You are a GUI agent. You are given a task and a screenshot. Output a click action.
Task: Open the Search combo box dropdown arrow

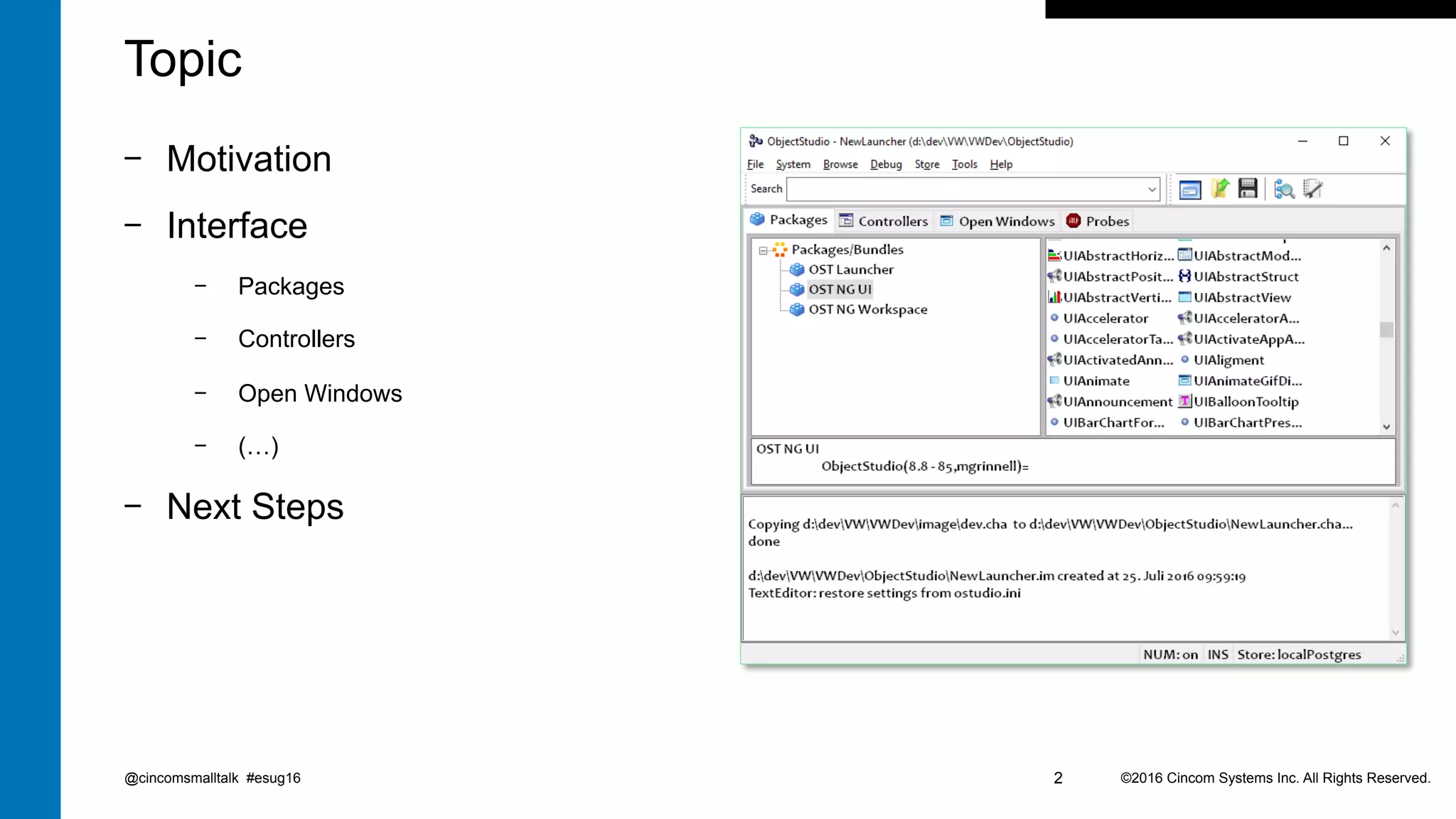(1152, 189)
